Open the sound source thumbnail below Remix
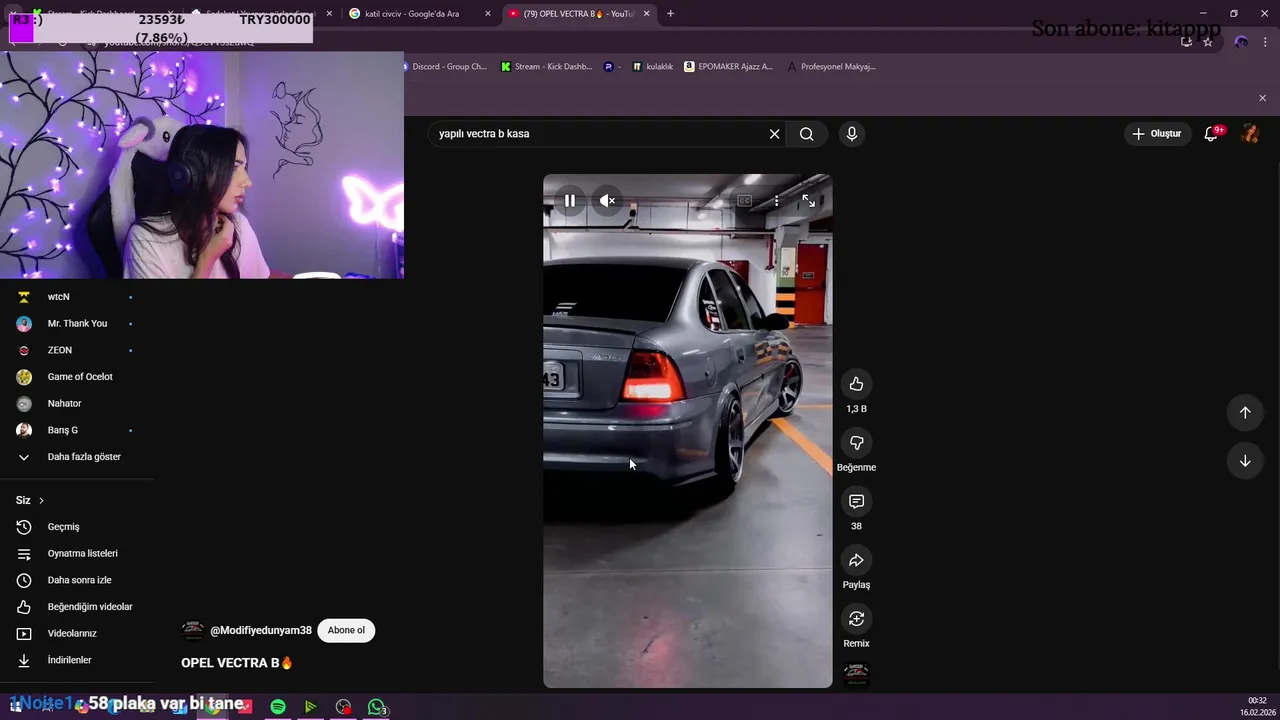 coord(856,675)
